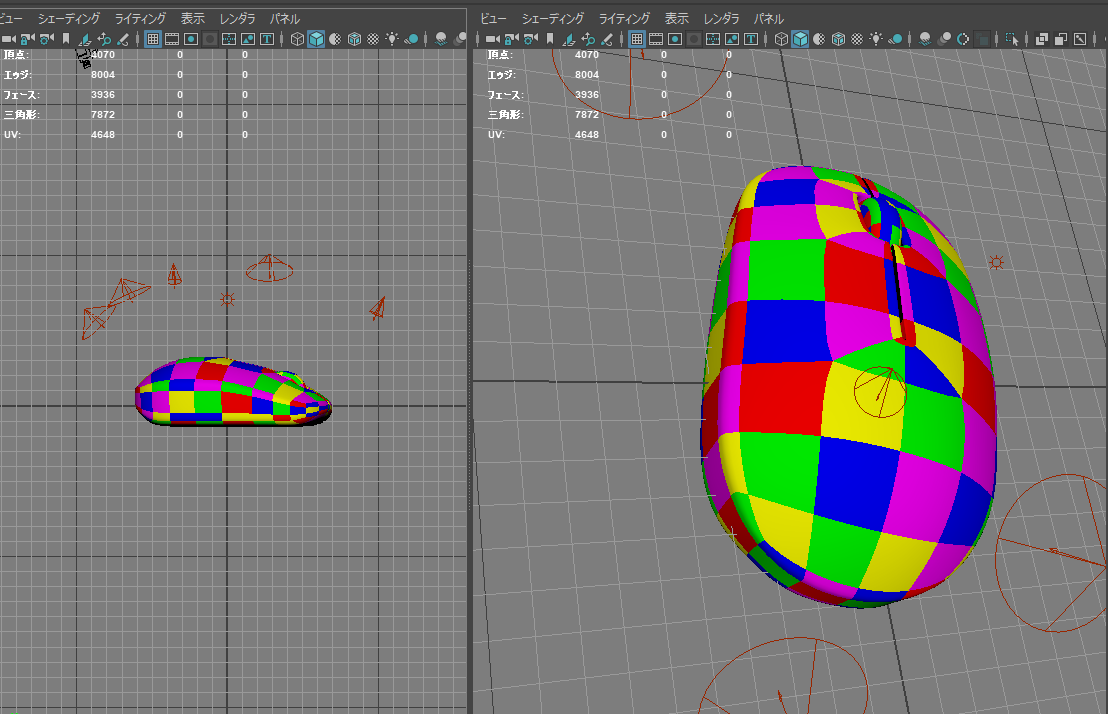Image resolution: width=1108 pixels, height=714 pixels.
Task: Expand the パネル menu in the right panel
Action: [768, 18]
